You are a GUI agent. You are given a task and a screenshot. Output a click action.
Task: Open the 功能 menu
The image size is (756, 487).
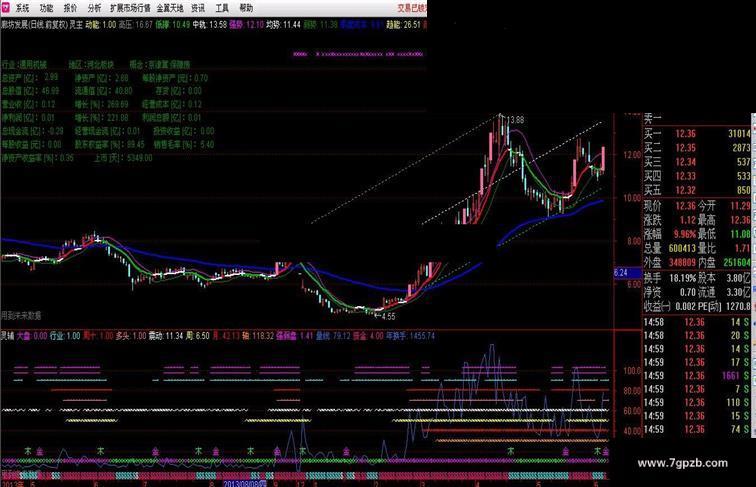click(46, 8)
